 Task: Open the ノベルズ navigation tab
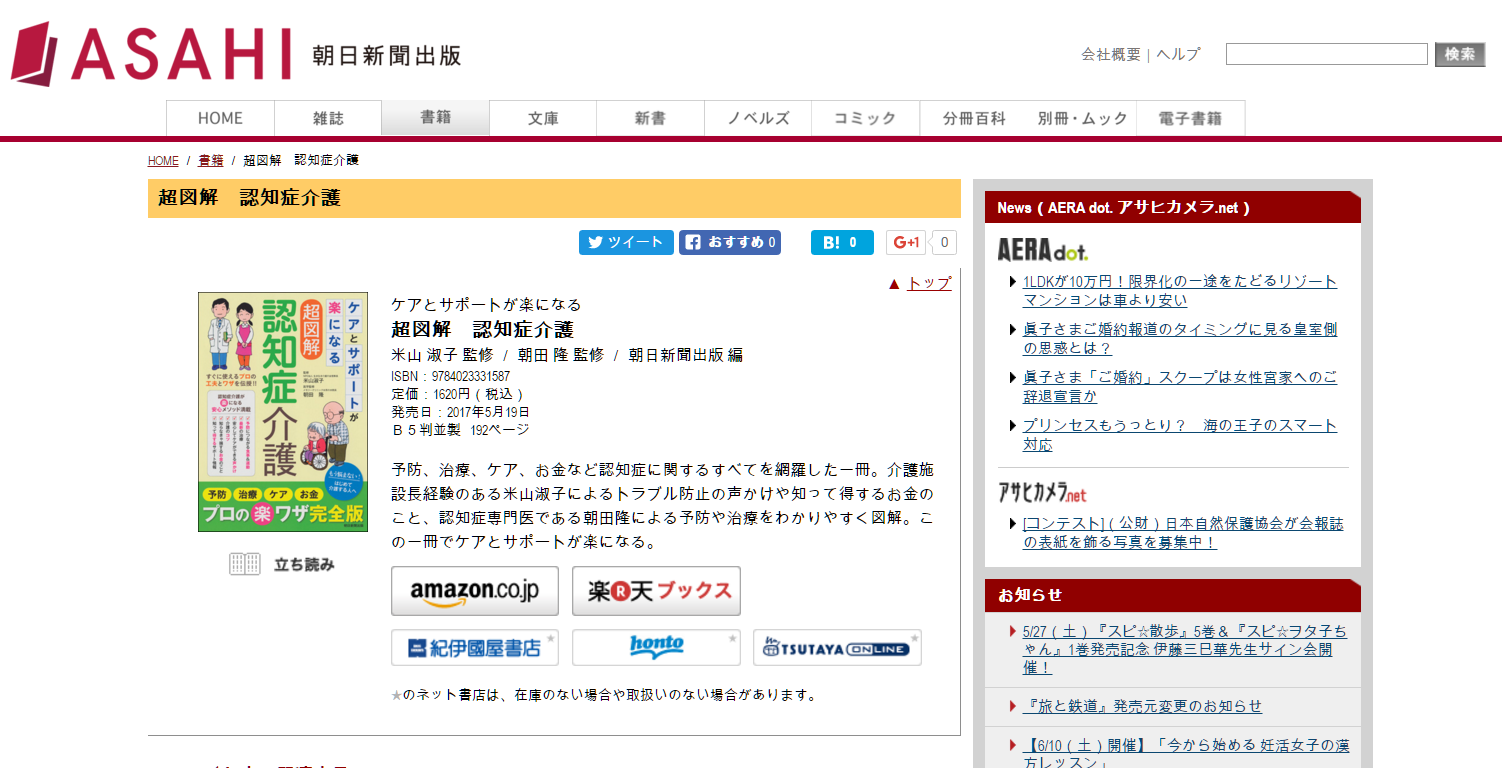[x=758, y=118]
